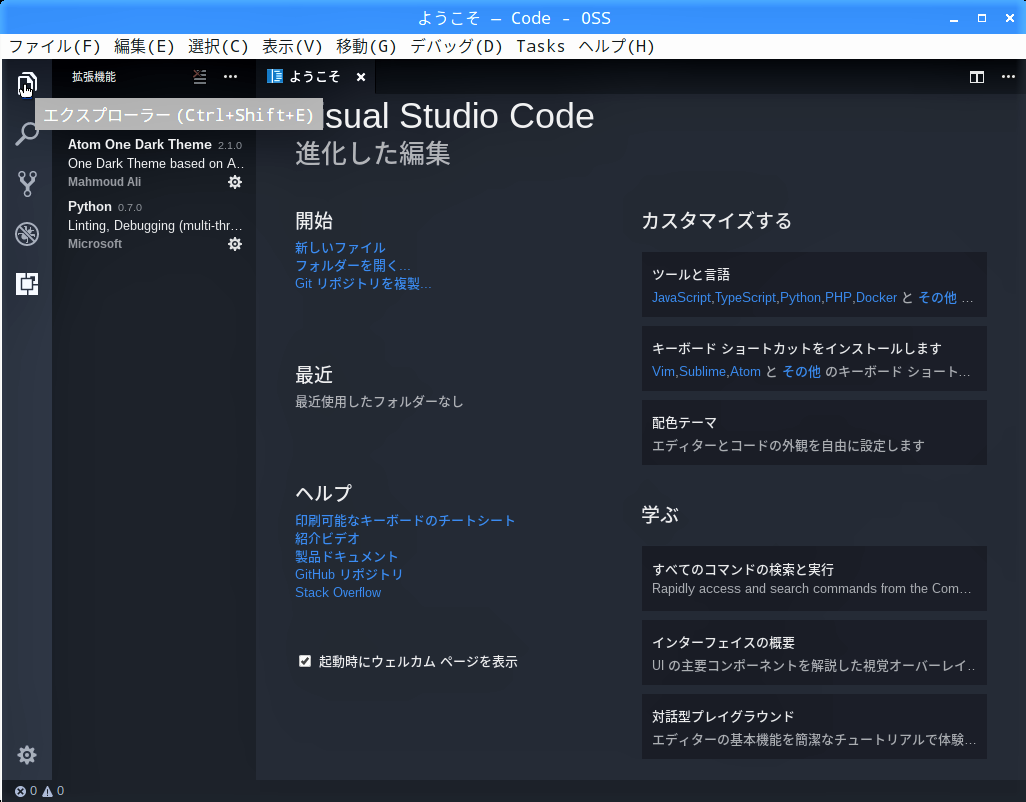Screen dimensions: 1026x802
Task: Select the Python extension in the list
Action: (x=154, y=225)
